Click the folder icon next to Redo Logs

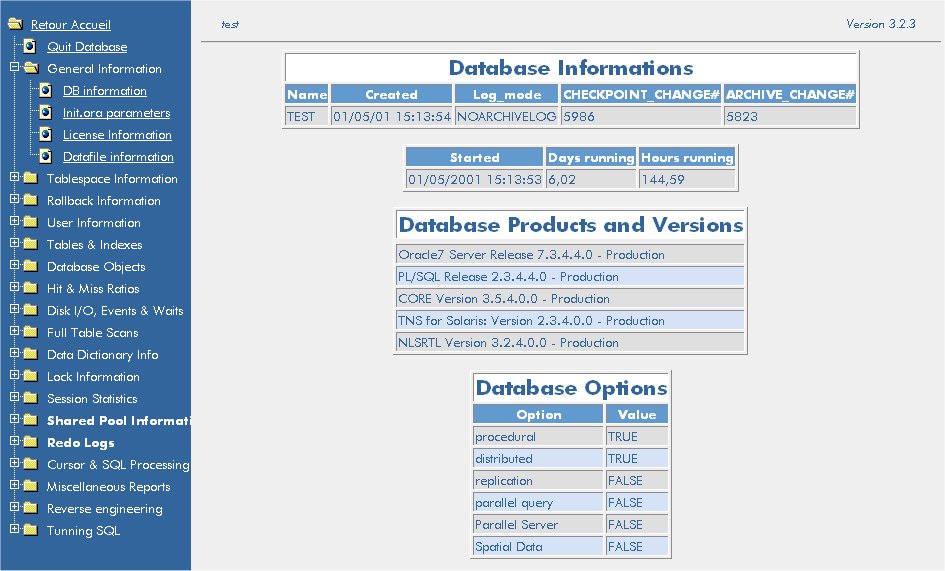pos(30,443)
